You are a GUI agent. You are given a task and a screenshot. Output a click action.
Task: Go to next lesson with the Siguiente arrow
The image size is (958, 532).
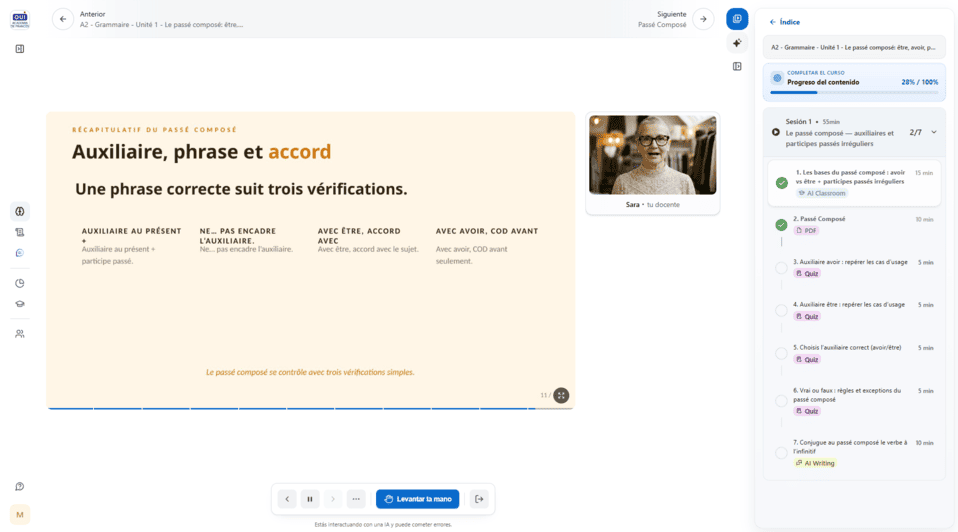click(703, 19)
